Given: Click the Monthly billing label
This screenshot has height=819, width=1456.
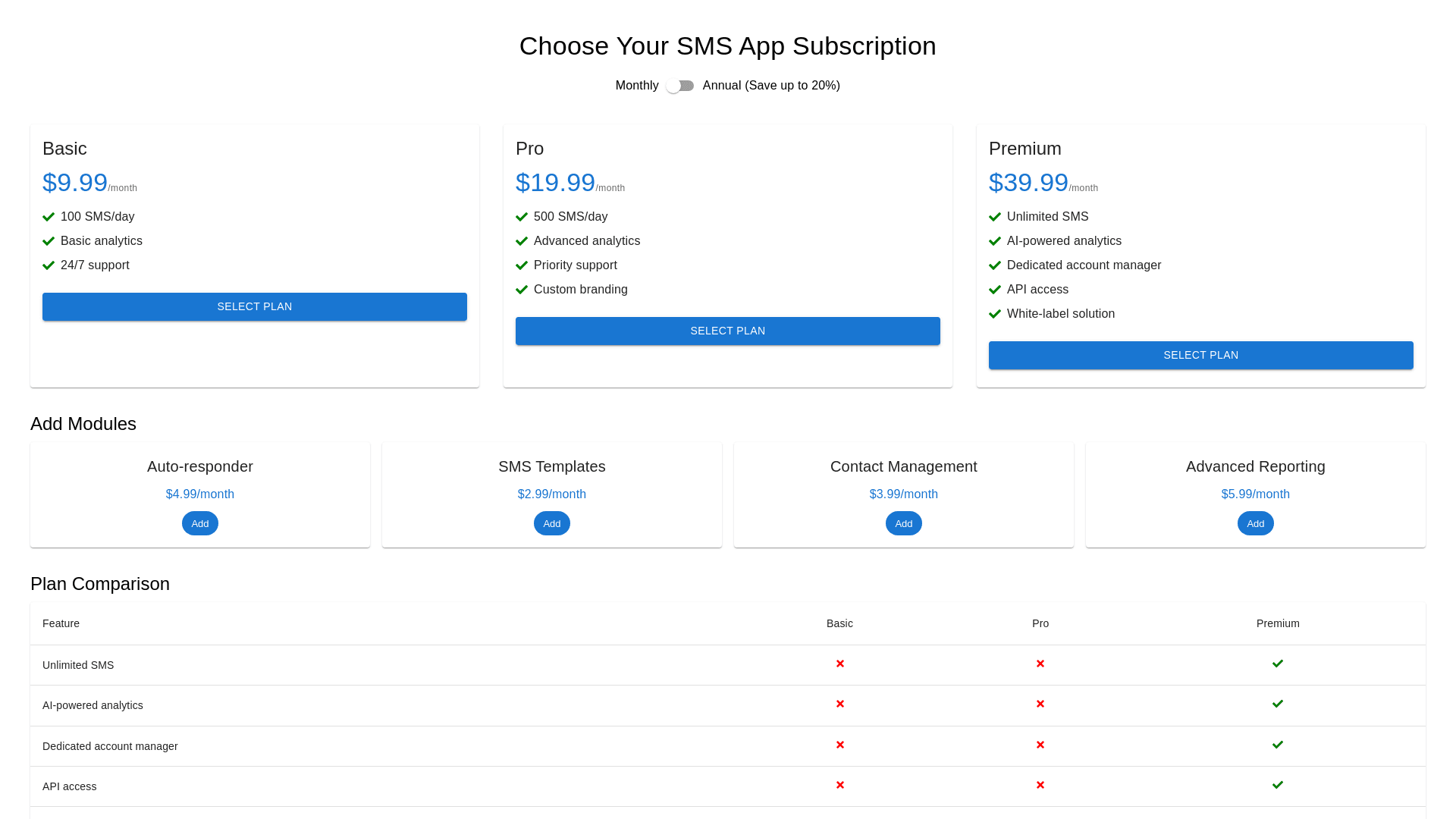Looking at the screenshot, I should (x=637, y=86).
